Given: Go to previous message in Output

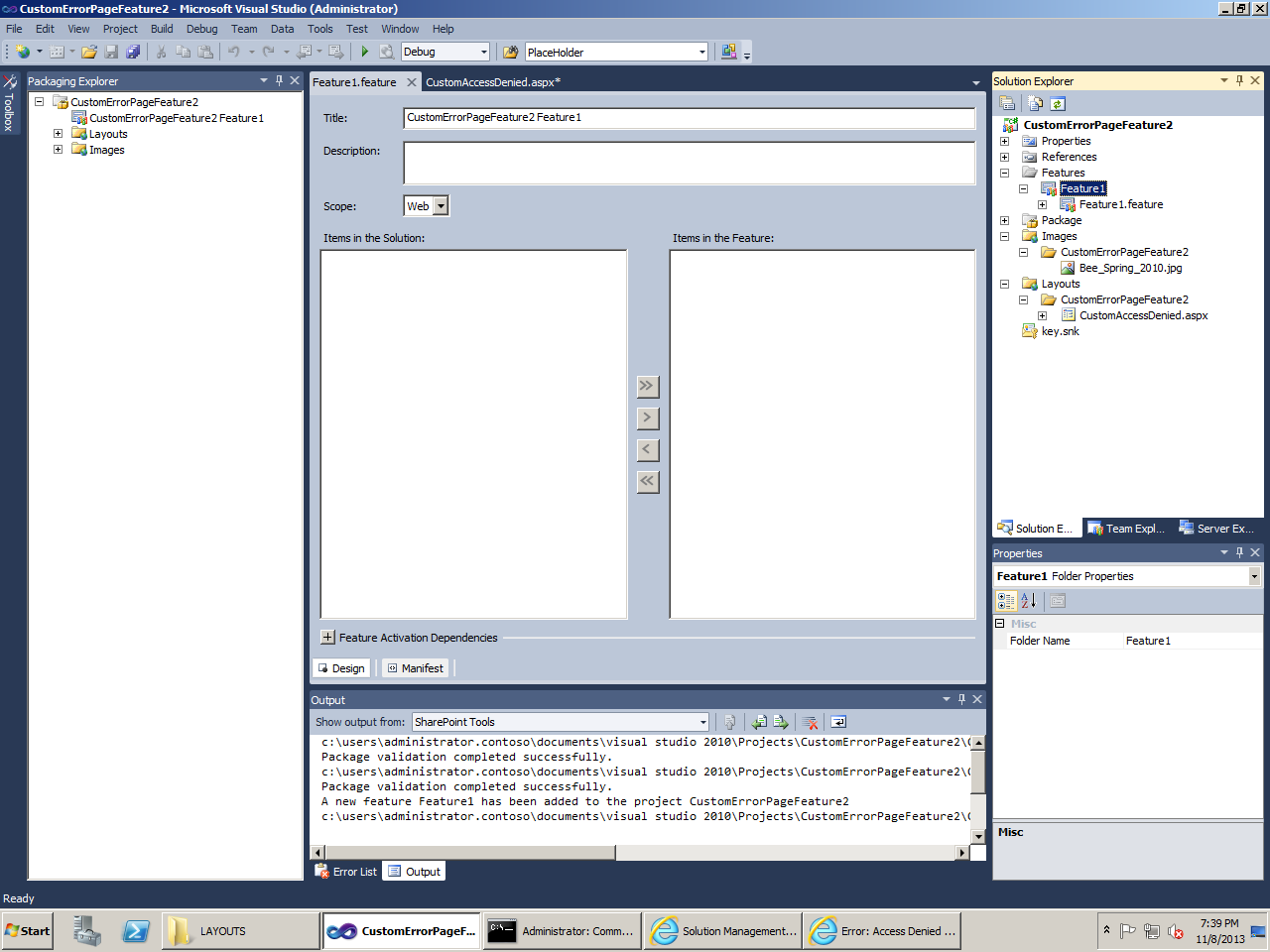Looking at the screenshot, I should (x=759, y=722).
